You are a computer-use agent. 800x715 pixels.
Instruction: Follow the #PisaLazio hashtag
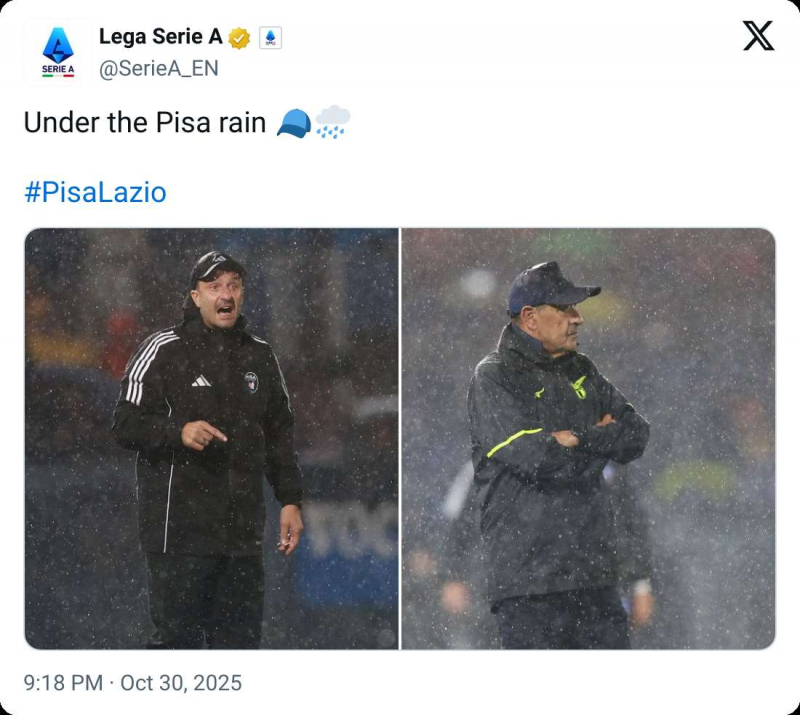(x=95, y=192)
